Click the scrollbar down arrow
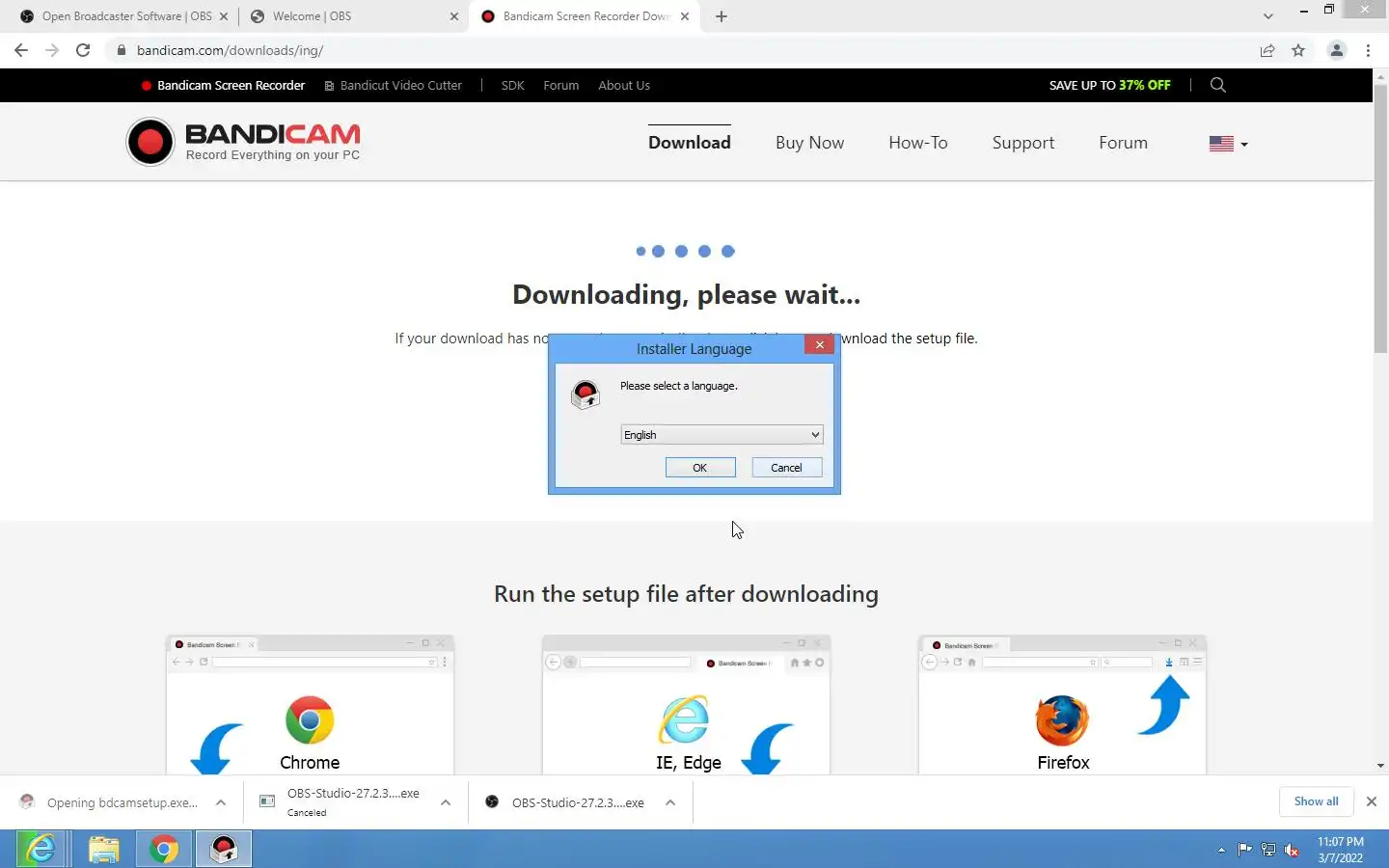The image size is (1389, 868). coord(1380,766)
